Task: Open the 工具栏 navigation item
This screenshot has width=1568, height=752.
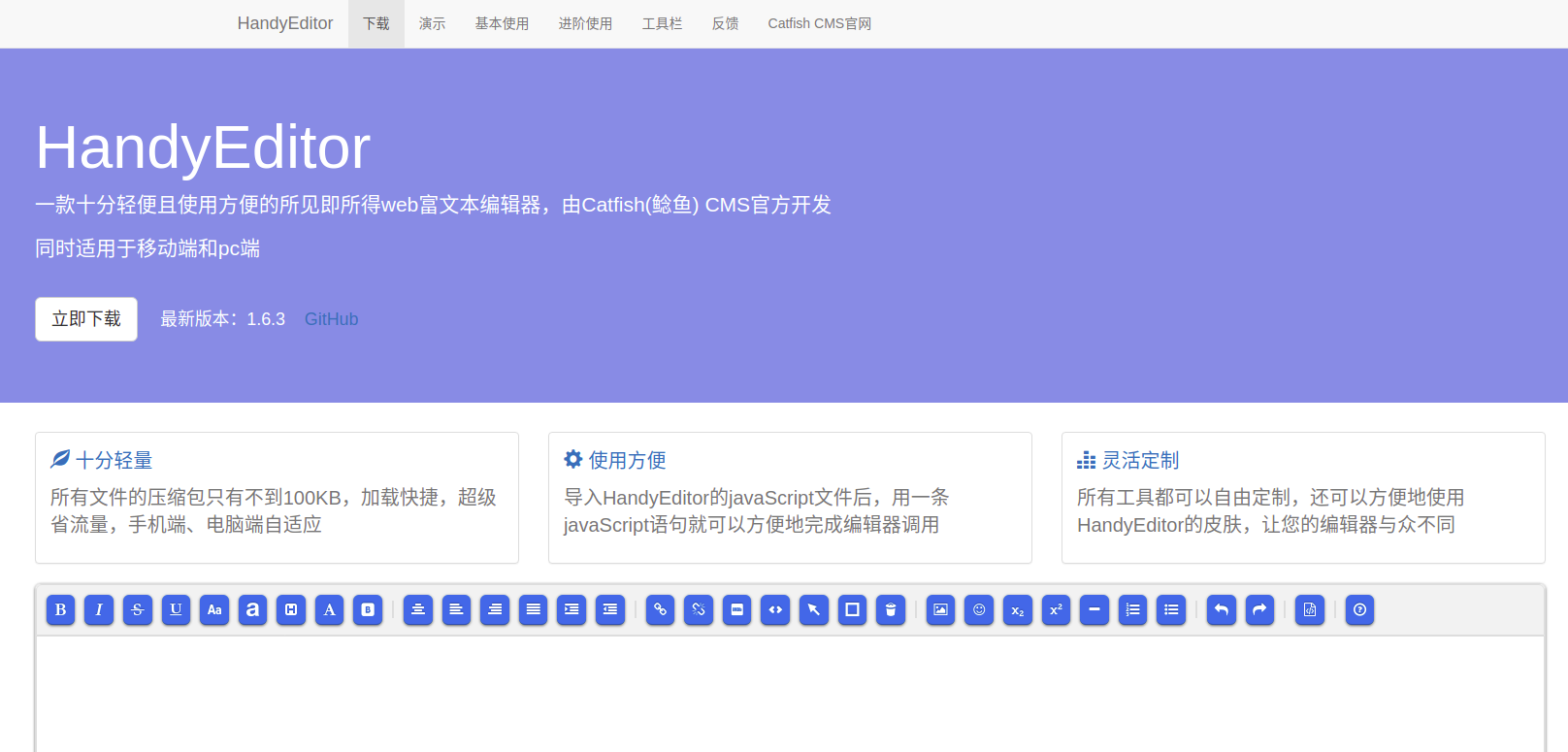Action: click(x=662, y=23)
